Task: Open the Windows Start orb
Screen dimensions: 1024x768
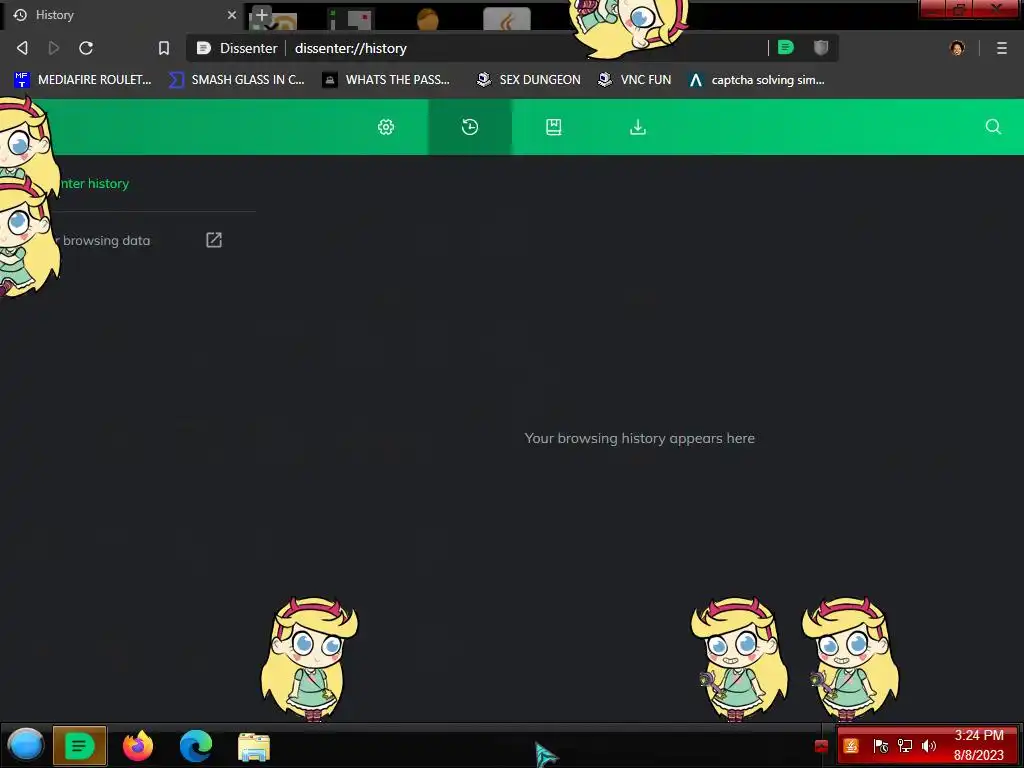Action: pos(25,745)
